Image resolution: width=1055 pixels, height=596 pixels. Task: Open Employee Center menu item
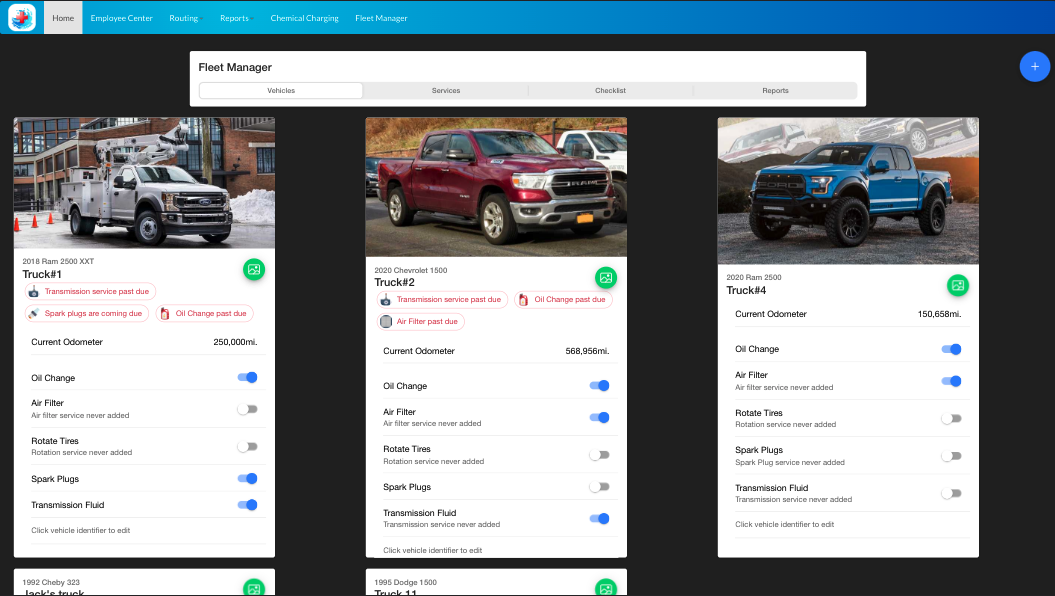tap(121, 18)
